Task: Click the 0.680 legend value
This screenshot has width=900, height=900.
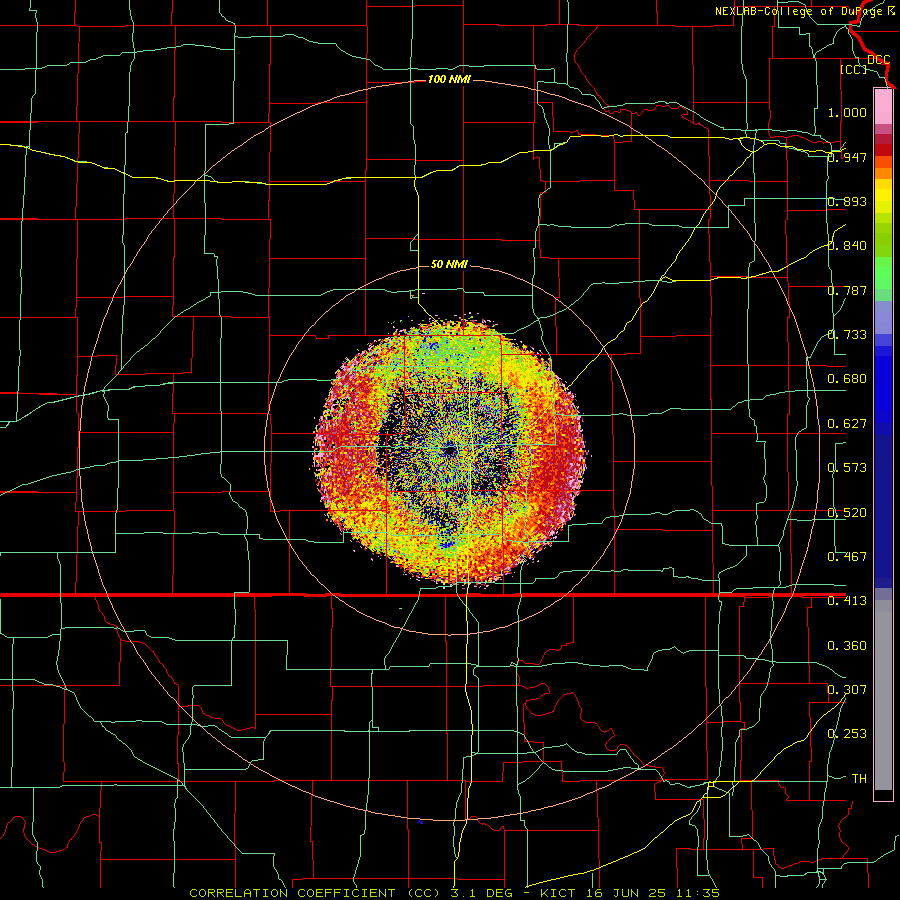Action: (847, 379)
